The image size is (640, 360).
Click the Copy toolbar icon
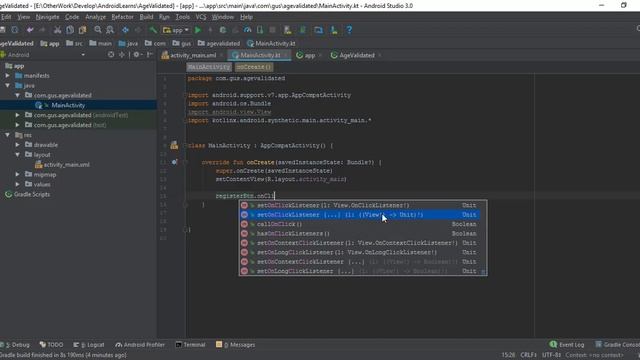pyautogui.click(x=70, y=30)
